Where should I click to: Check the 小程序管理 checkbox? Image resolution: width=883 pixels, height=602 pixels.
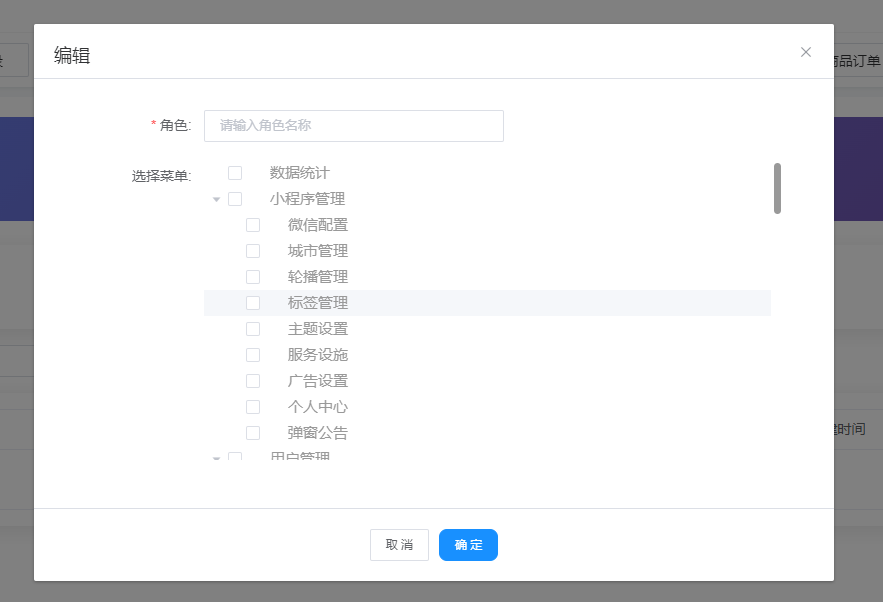235,199
